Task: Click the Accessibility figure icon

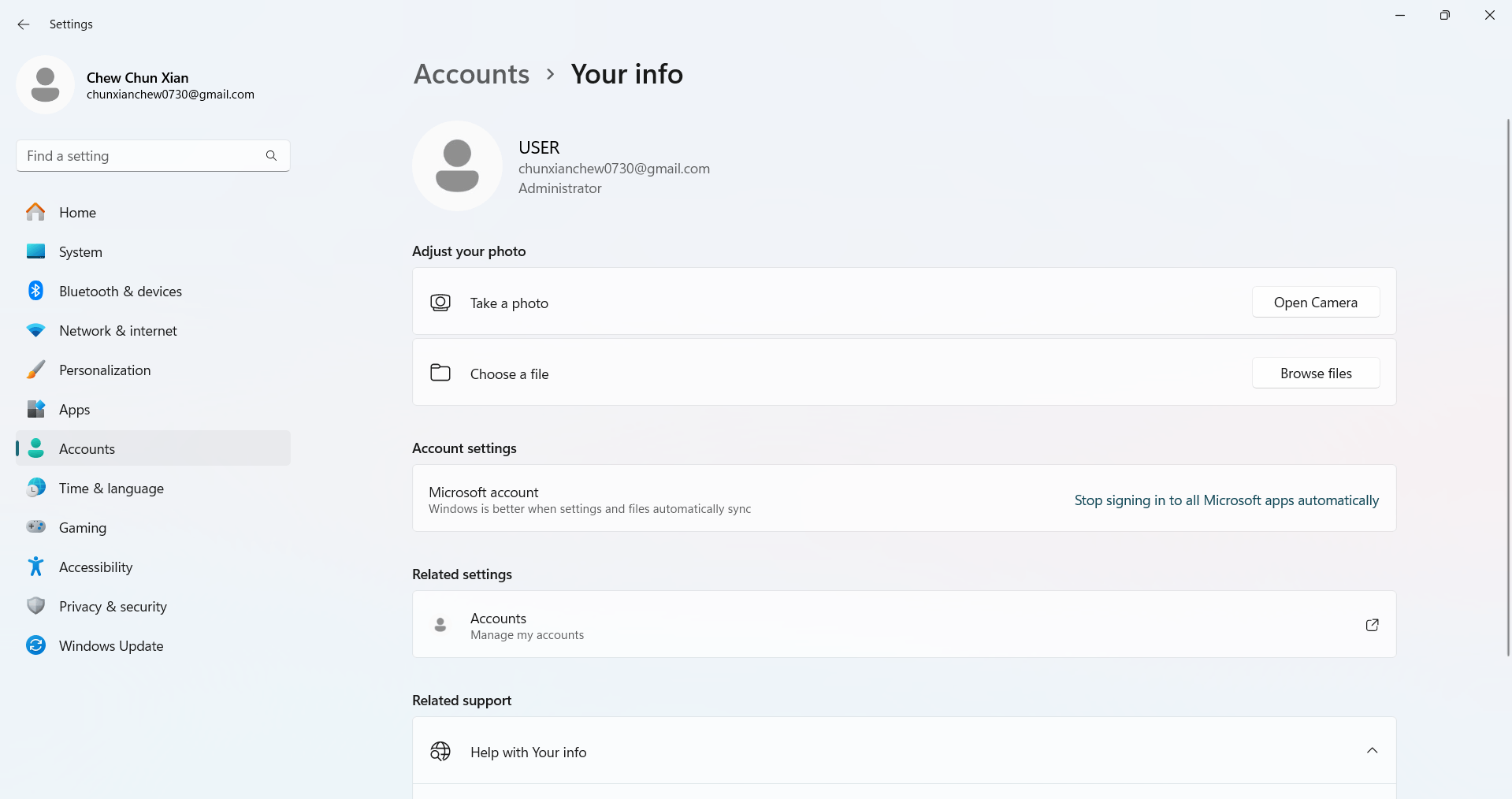Action: (x=35, y=567)
